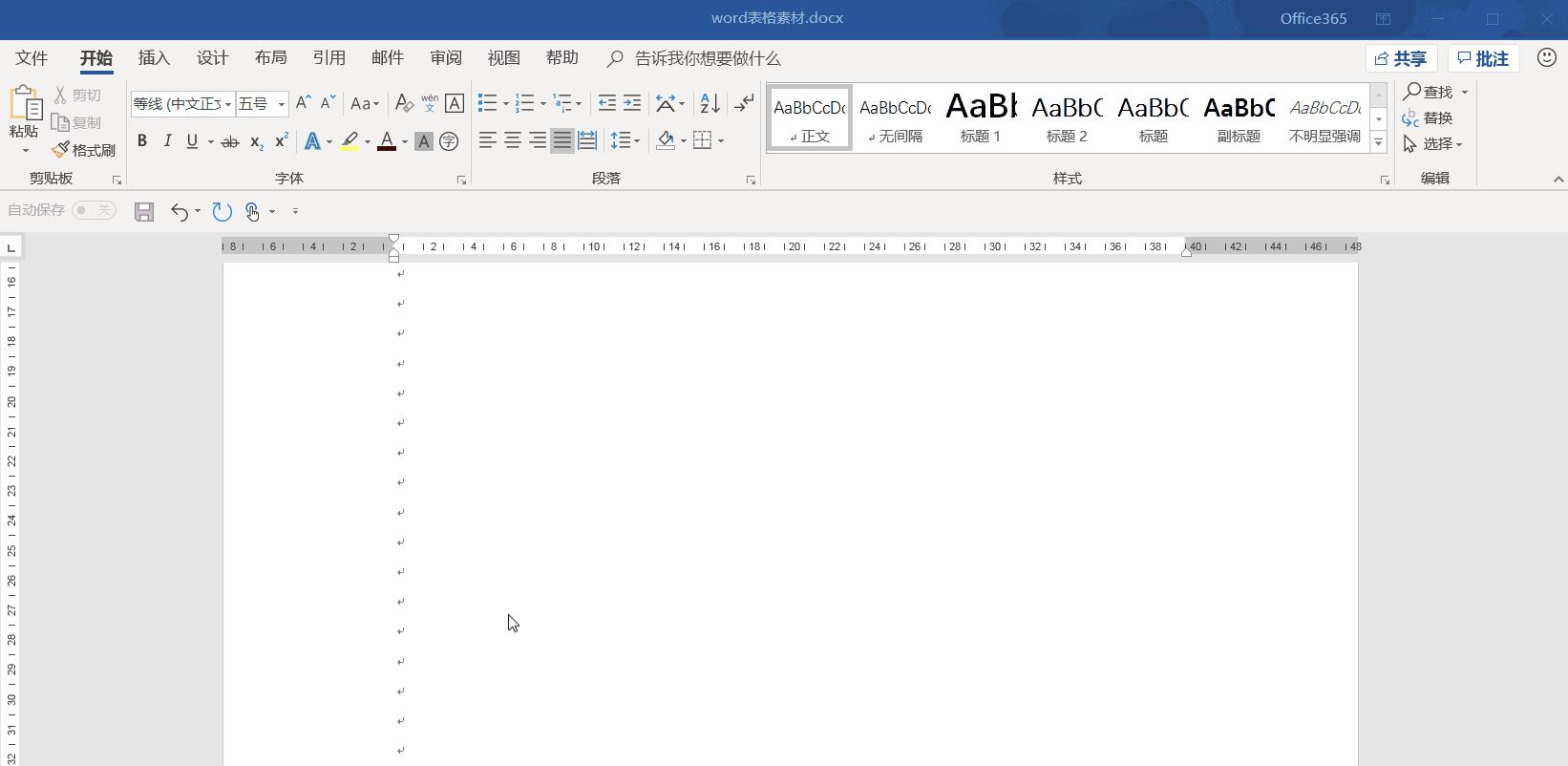Switch to the Layout (布局) tab

270,58
